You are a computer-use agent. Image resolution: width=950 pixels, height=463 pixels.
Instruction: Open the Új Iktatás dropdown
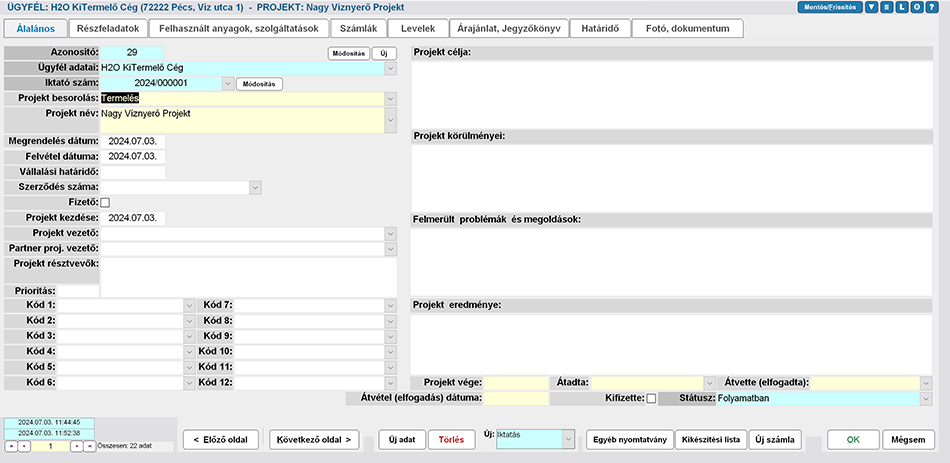pyautogui.click(x=568, y=439)
